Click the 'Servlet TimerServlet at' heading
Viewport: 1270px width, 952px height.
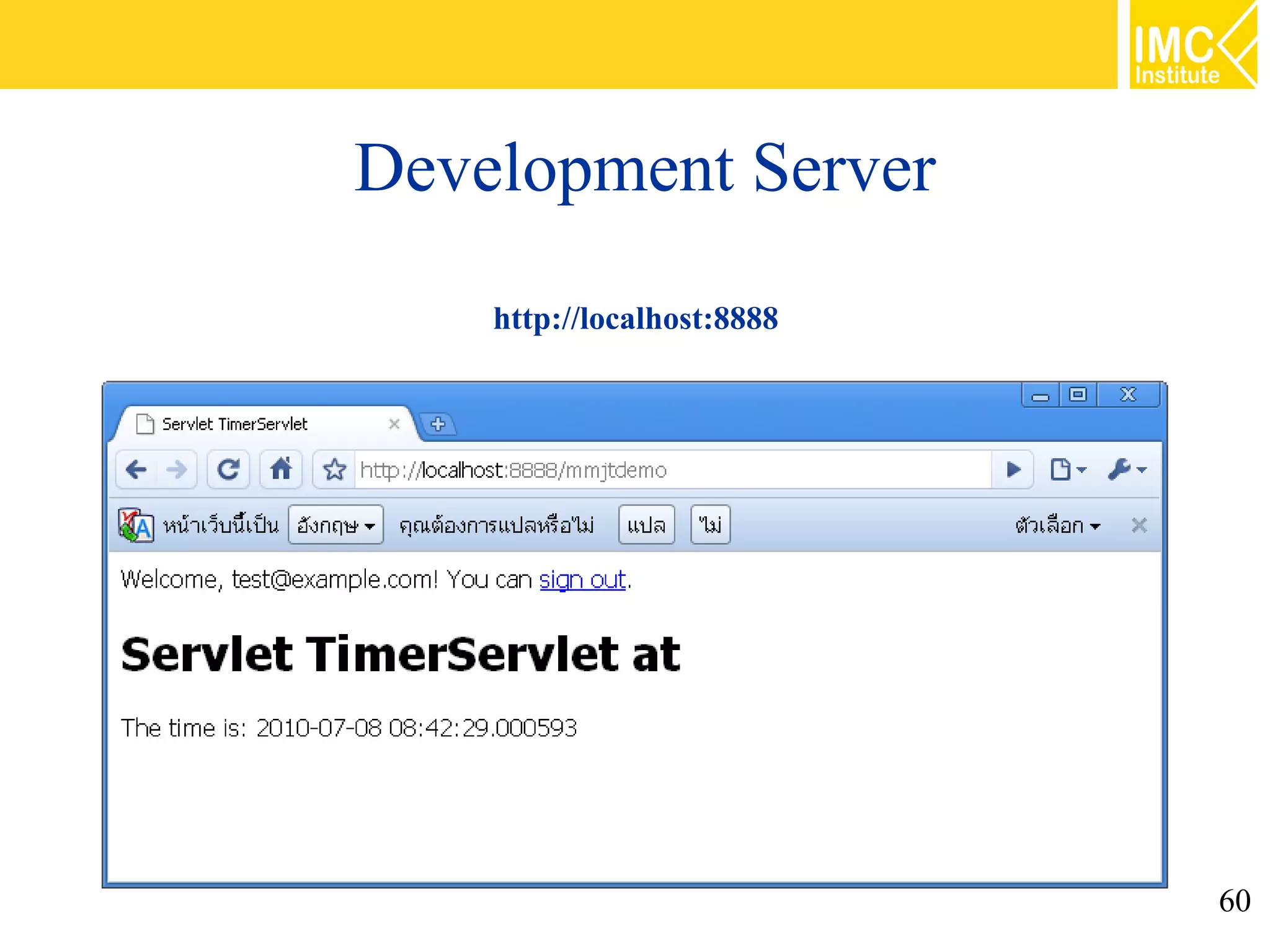pos(401,654)
